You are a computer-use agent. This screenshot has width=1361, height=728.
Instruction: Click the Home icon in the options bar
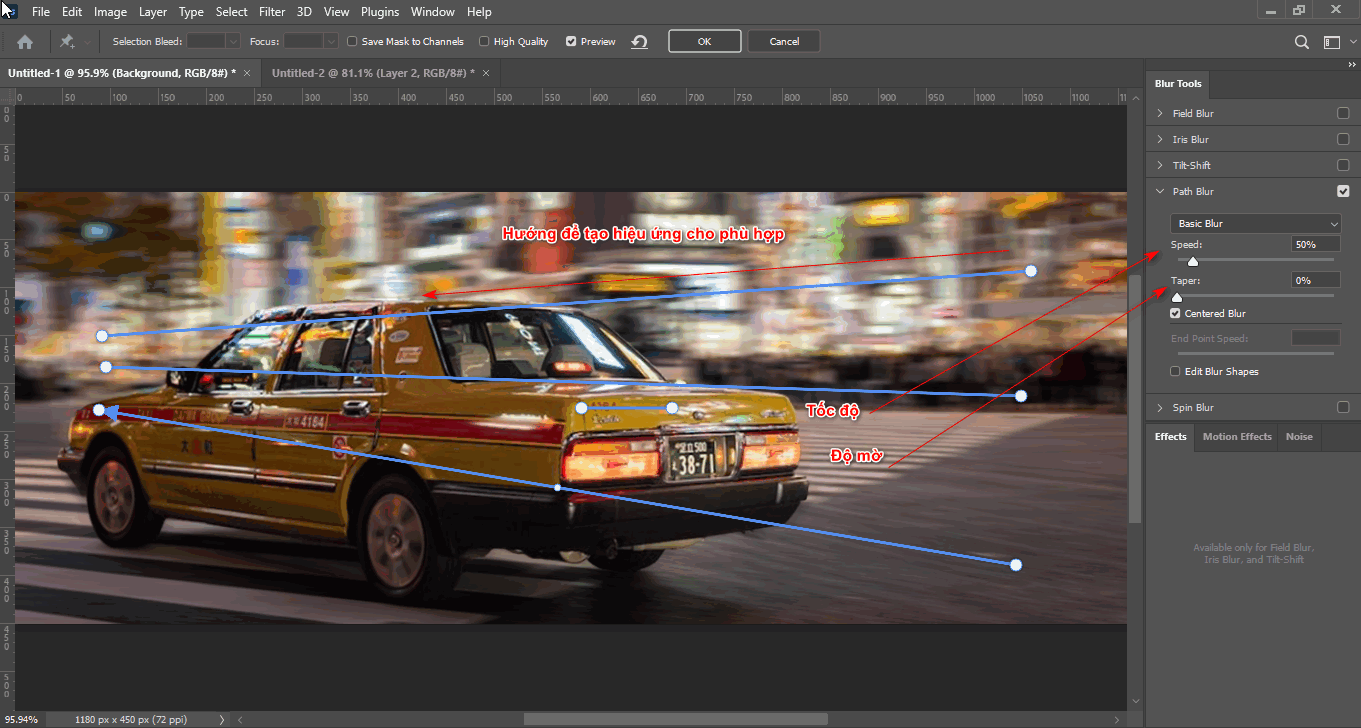[24, 41]
